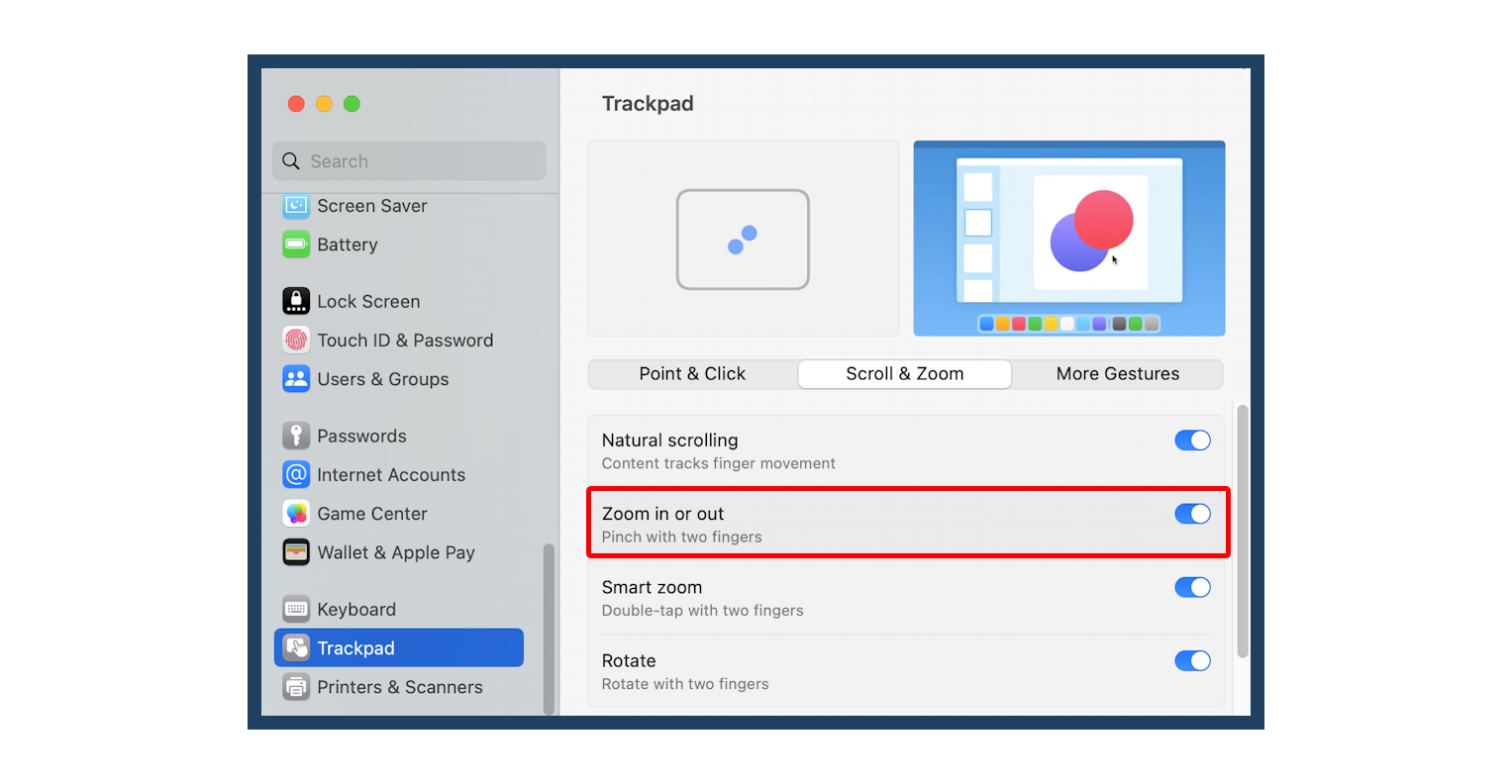
Task: Click the Keyboard settings icon
Action: 296,609
